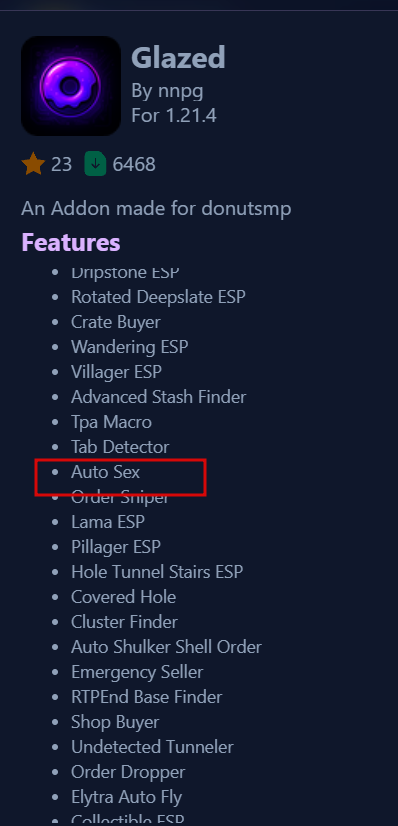Select the Tab Detector entry
398x826 pixels.
[x=120, y=447]
